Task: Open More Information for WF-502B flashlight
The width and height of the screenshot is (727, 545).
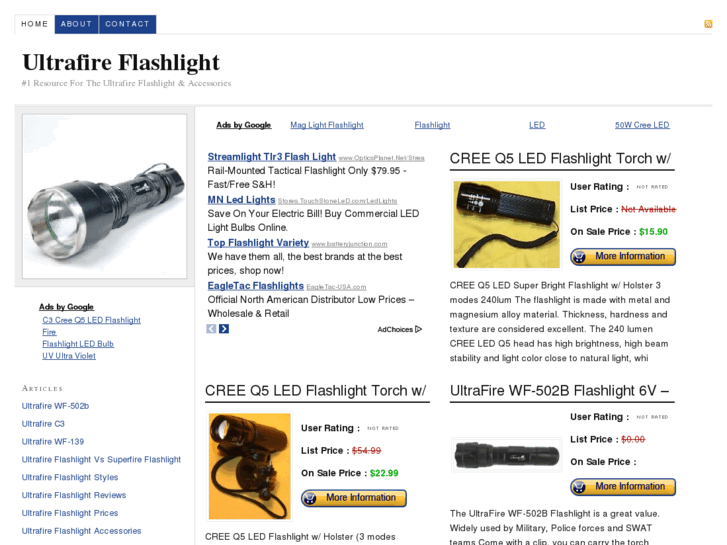Action: point(623,487)
